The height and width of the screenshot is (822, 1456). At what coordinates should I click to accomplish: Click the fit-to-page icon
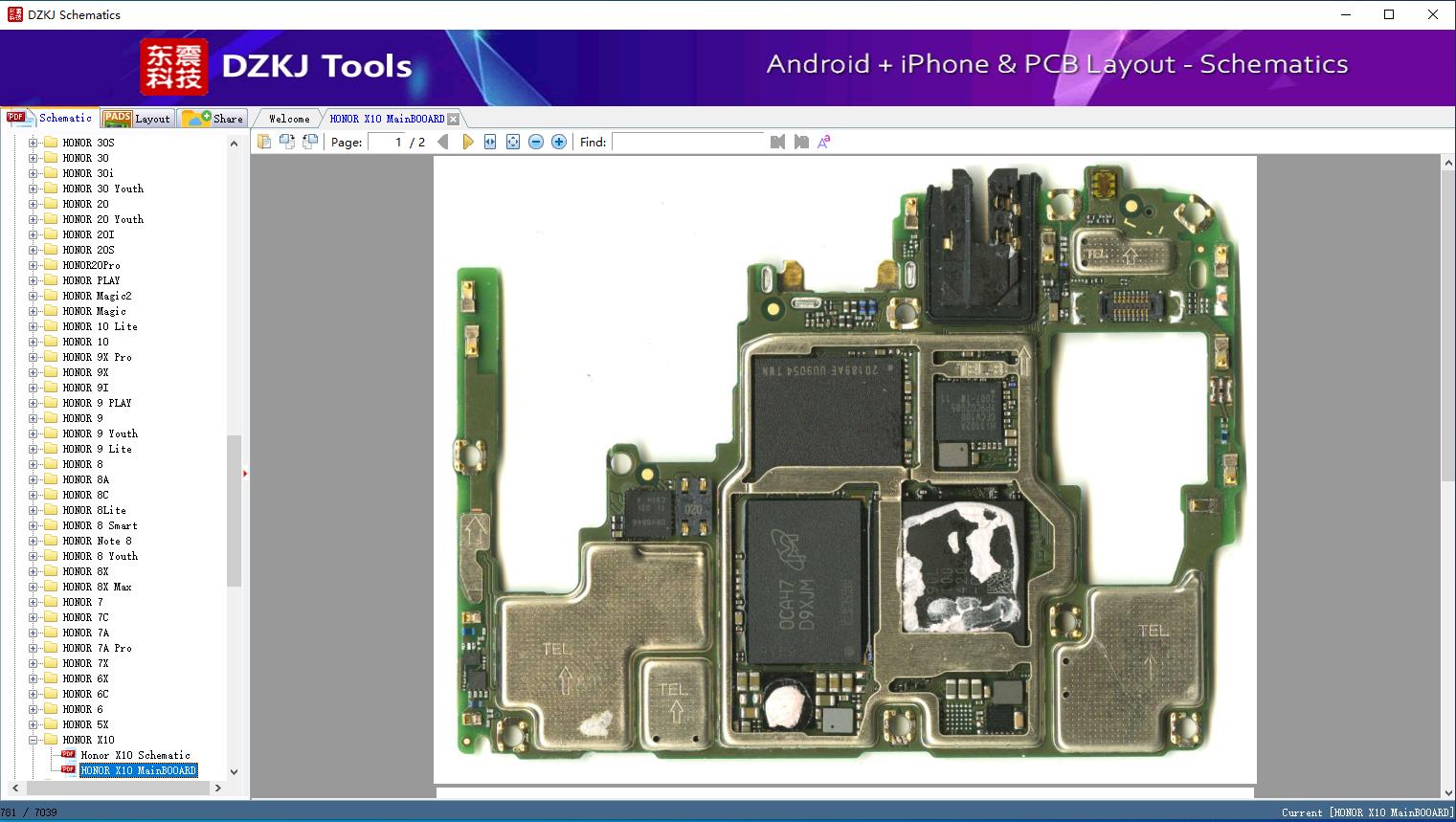[513, 142]
